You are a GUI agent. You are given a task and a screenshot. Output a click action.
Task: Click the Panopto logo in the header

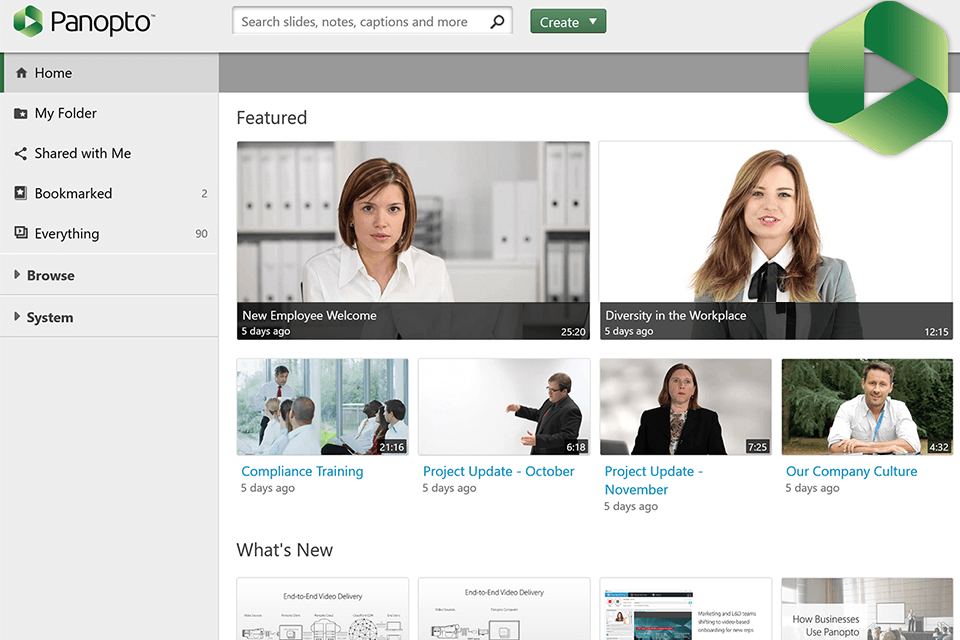pos(84,21)
